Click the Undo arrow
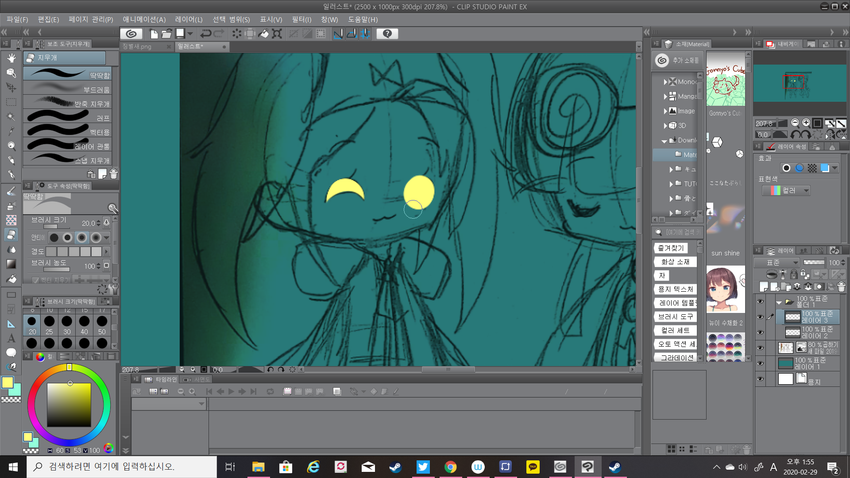Image resolution: width=850 pixels, height=478 pixels. [x=205, y=34]
